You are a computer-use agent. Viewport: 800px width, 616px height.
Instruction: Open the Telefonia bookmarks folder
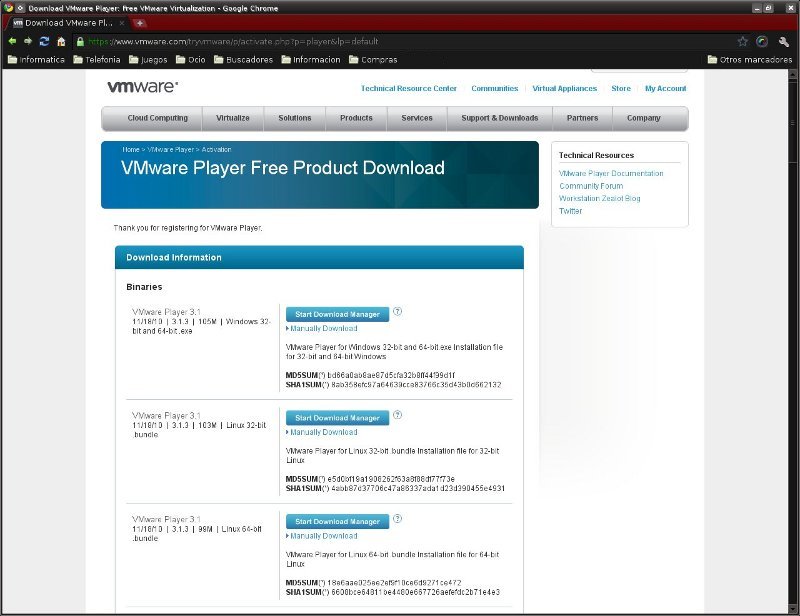click(x=97, y=60)
